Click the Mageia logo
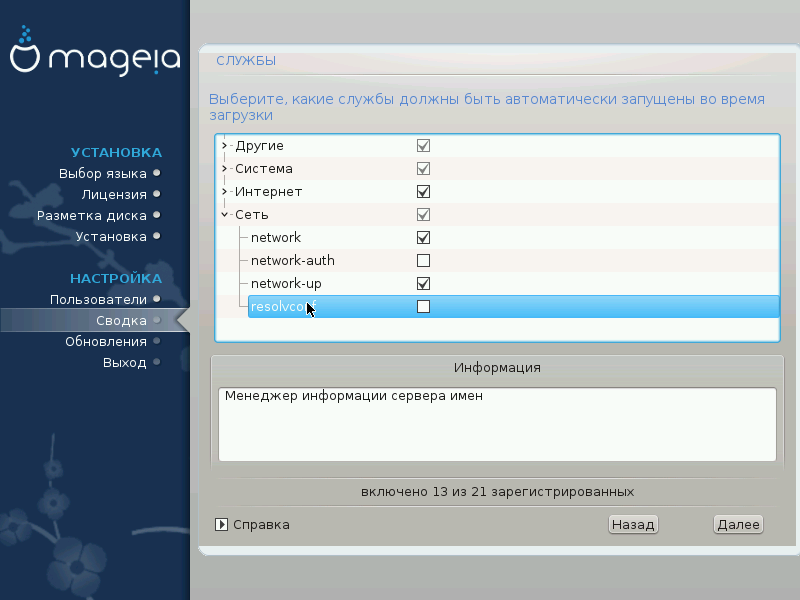This screenshot has height=600, width=800. pyautogui.click(x=95, y=51)
